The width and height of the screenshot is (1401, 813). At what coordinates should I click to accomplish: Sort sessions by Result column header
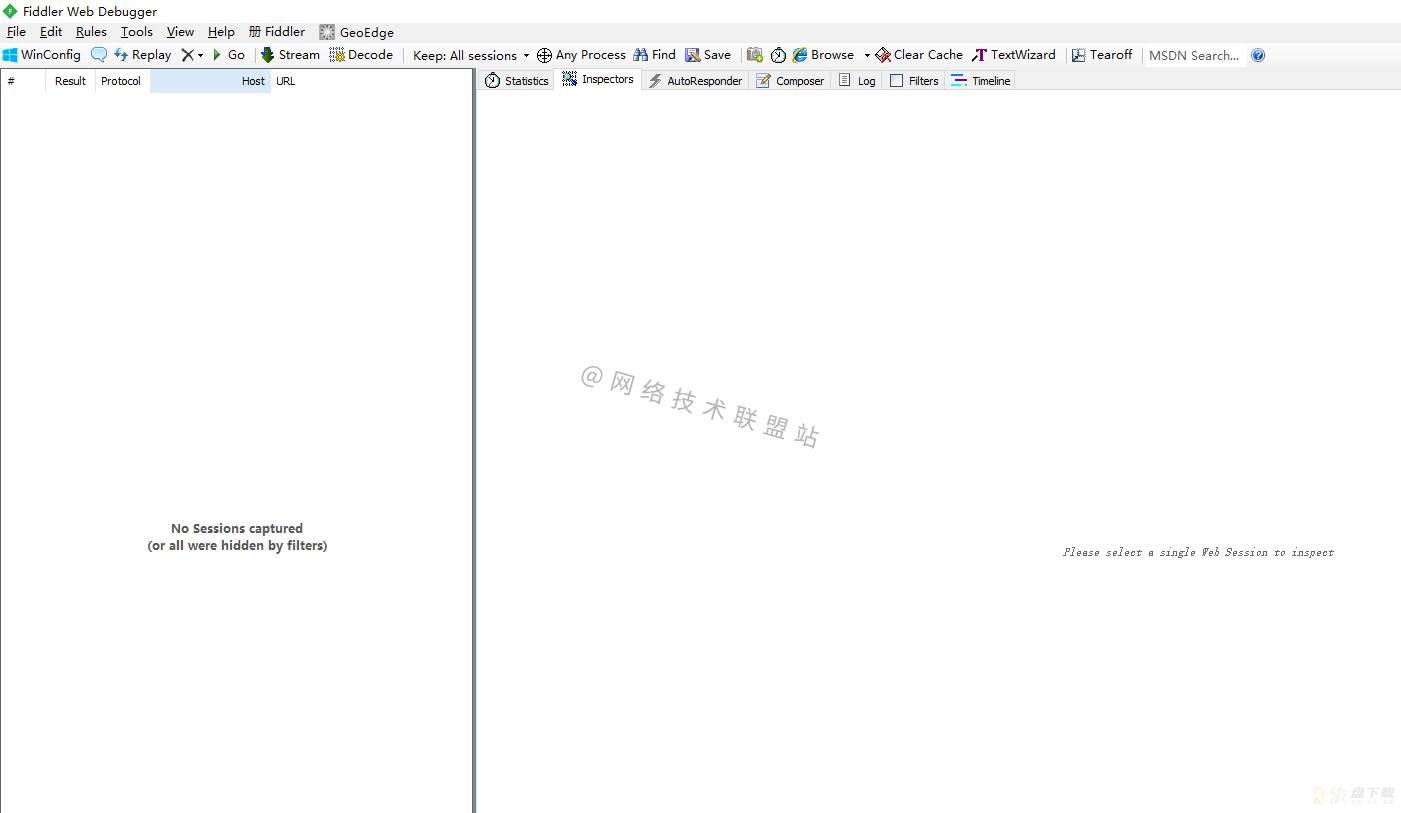[70, 81]
